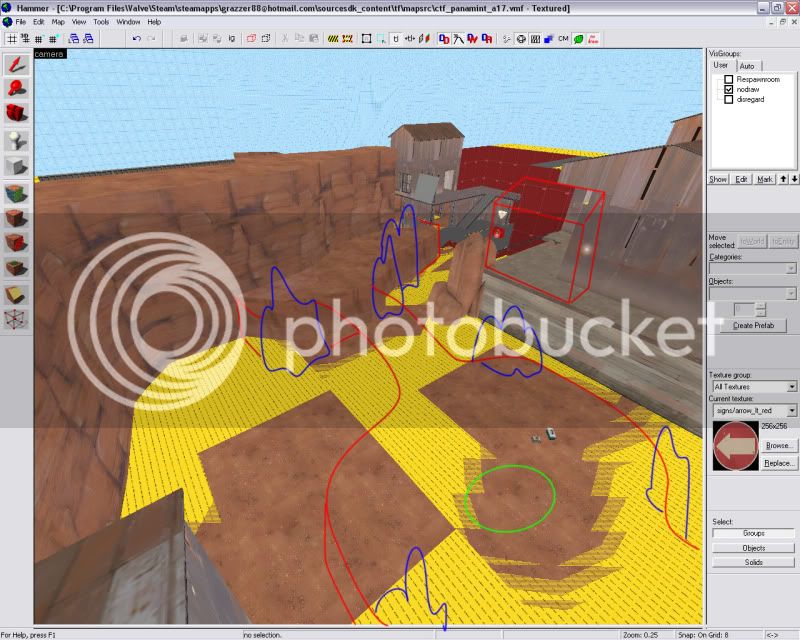Click the visgroup Mark button
The image size is (800, 640).
pos(764,179)
